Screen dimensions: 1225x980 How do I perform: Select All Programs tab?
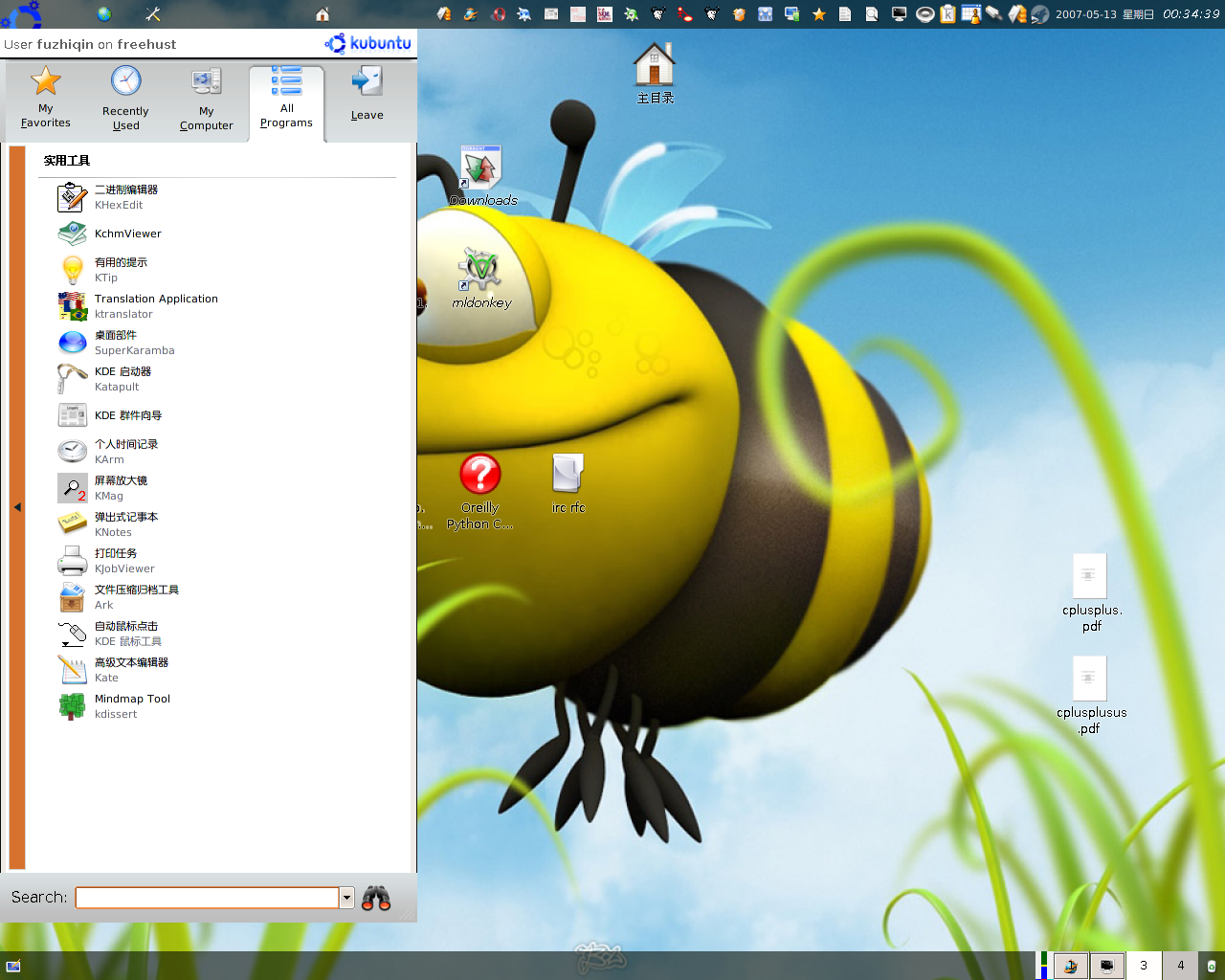[286, 101]
